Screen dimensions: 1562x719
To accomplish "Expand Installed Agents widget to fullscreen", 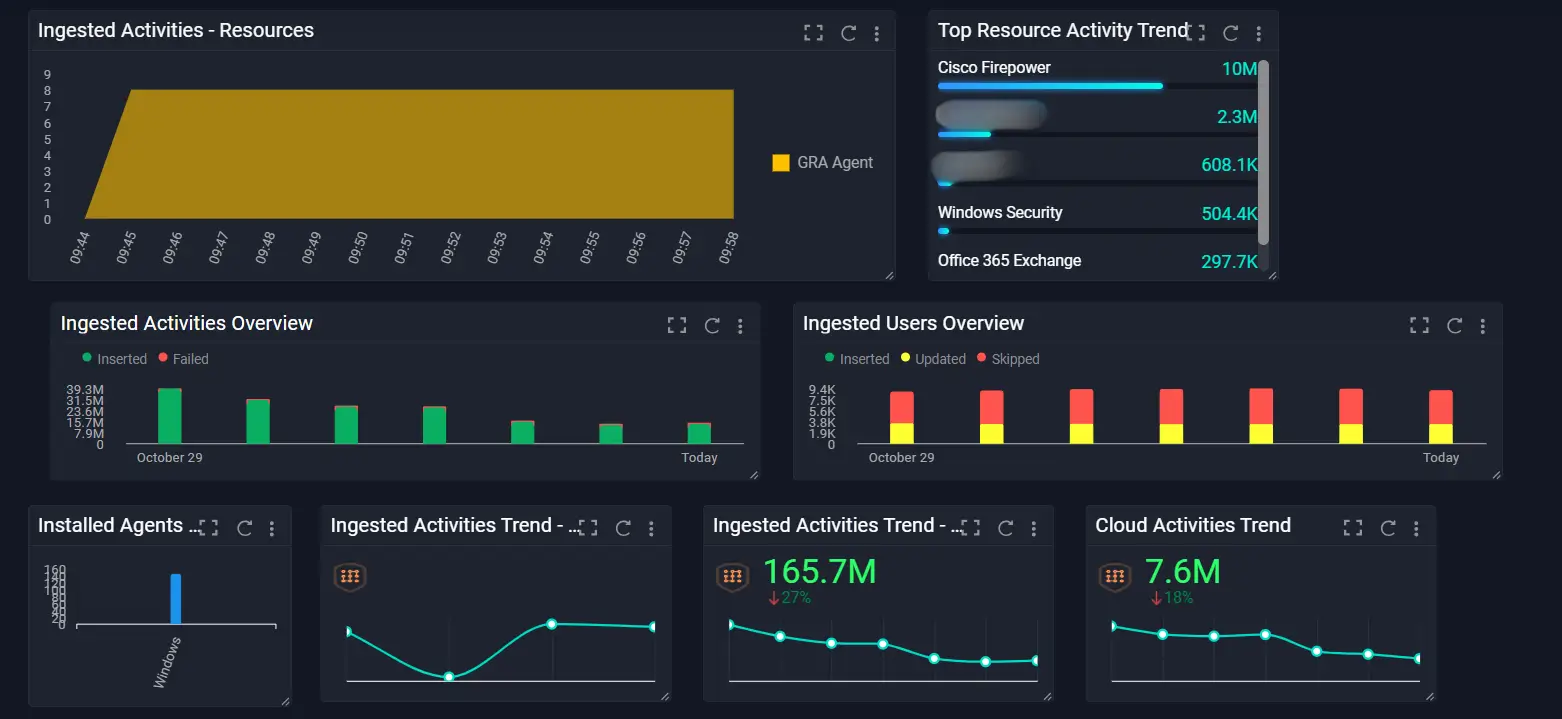I will (x=208, y=528).
